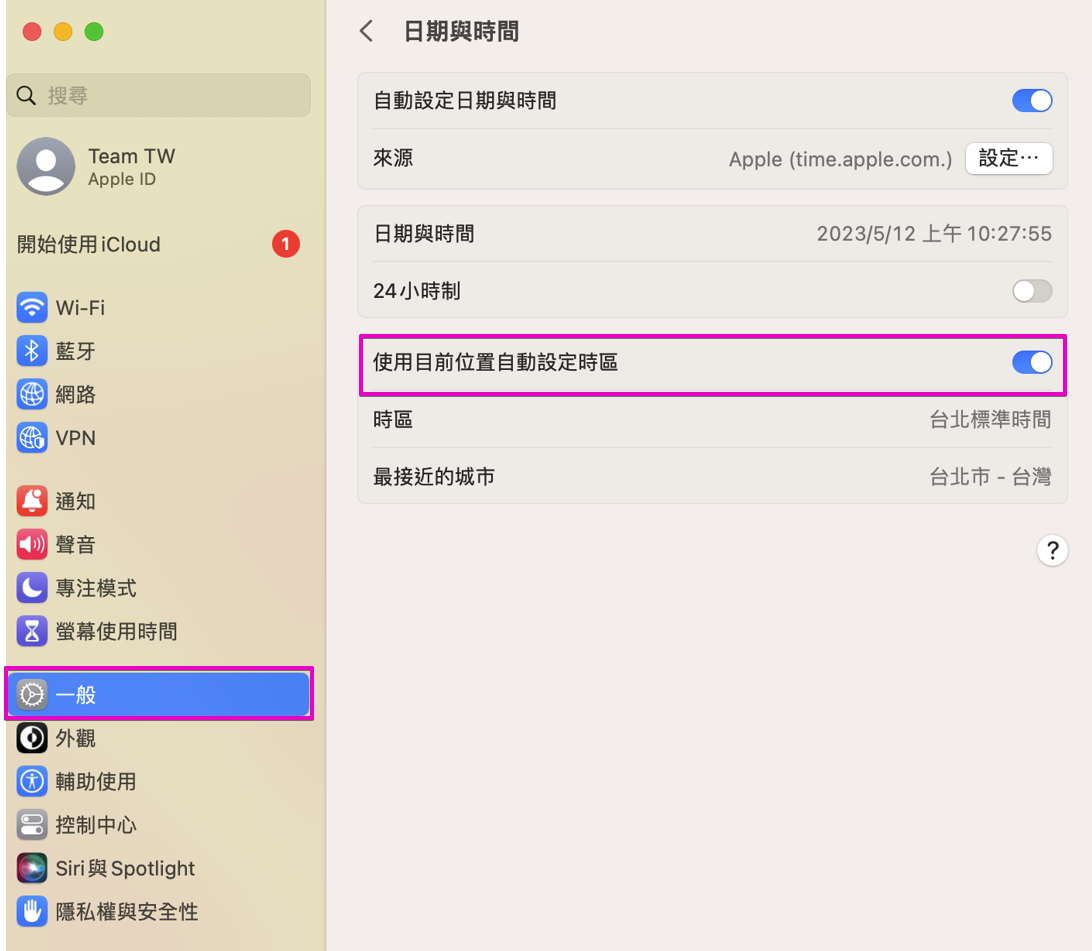Open Screen Time (螢幕使用時間) hourglass icon
The height and width of the screenshot is (951, 1092).
click(x=32, y=631)
